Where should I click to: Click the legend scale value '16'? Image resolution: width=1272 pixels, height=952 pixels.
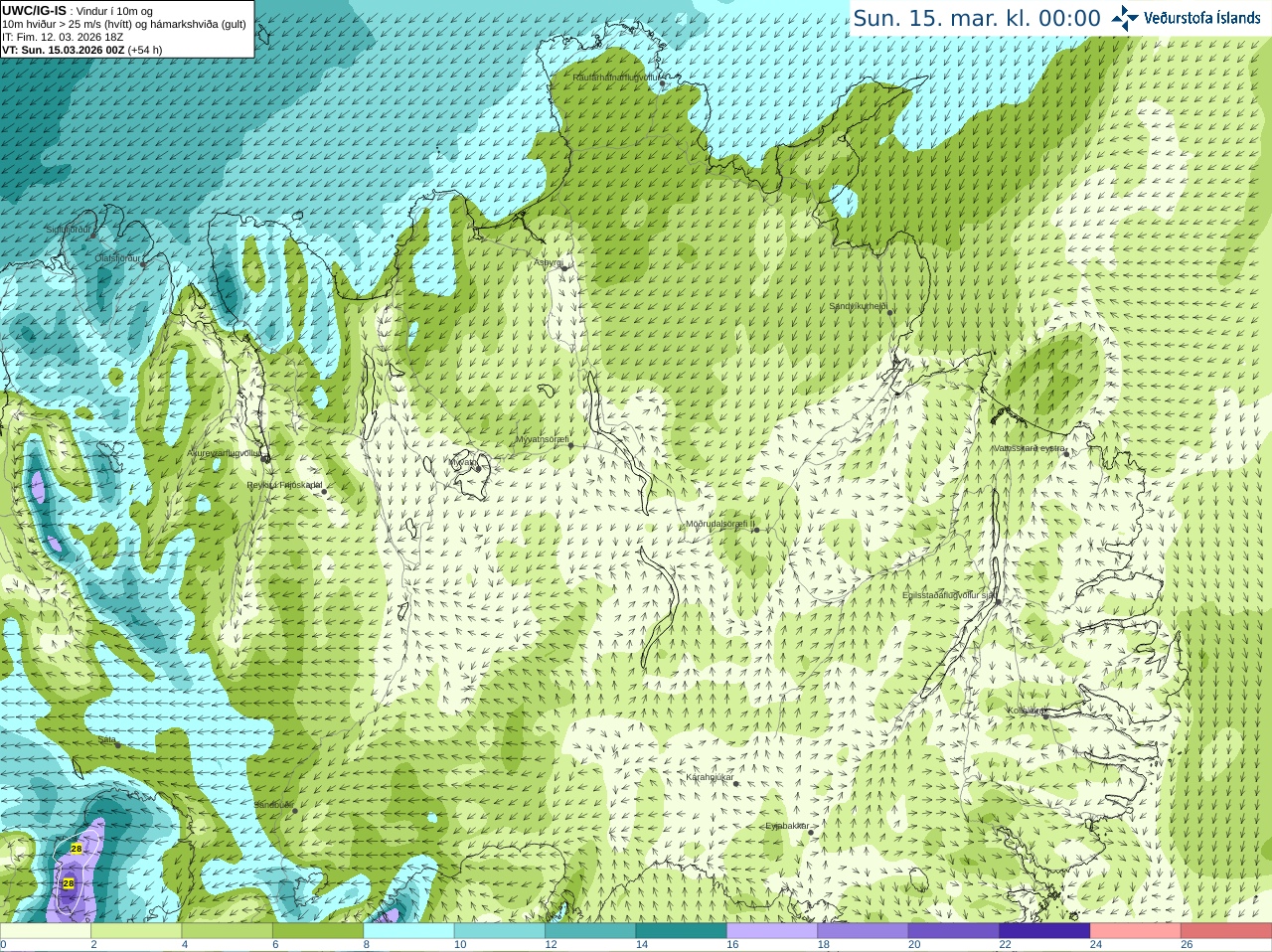(x=732, y=945)
